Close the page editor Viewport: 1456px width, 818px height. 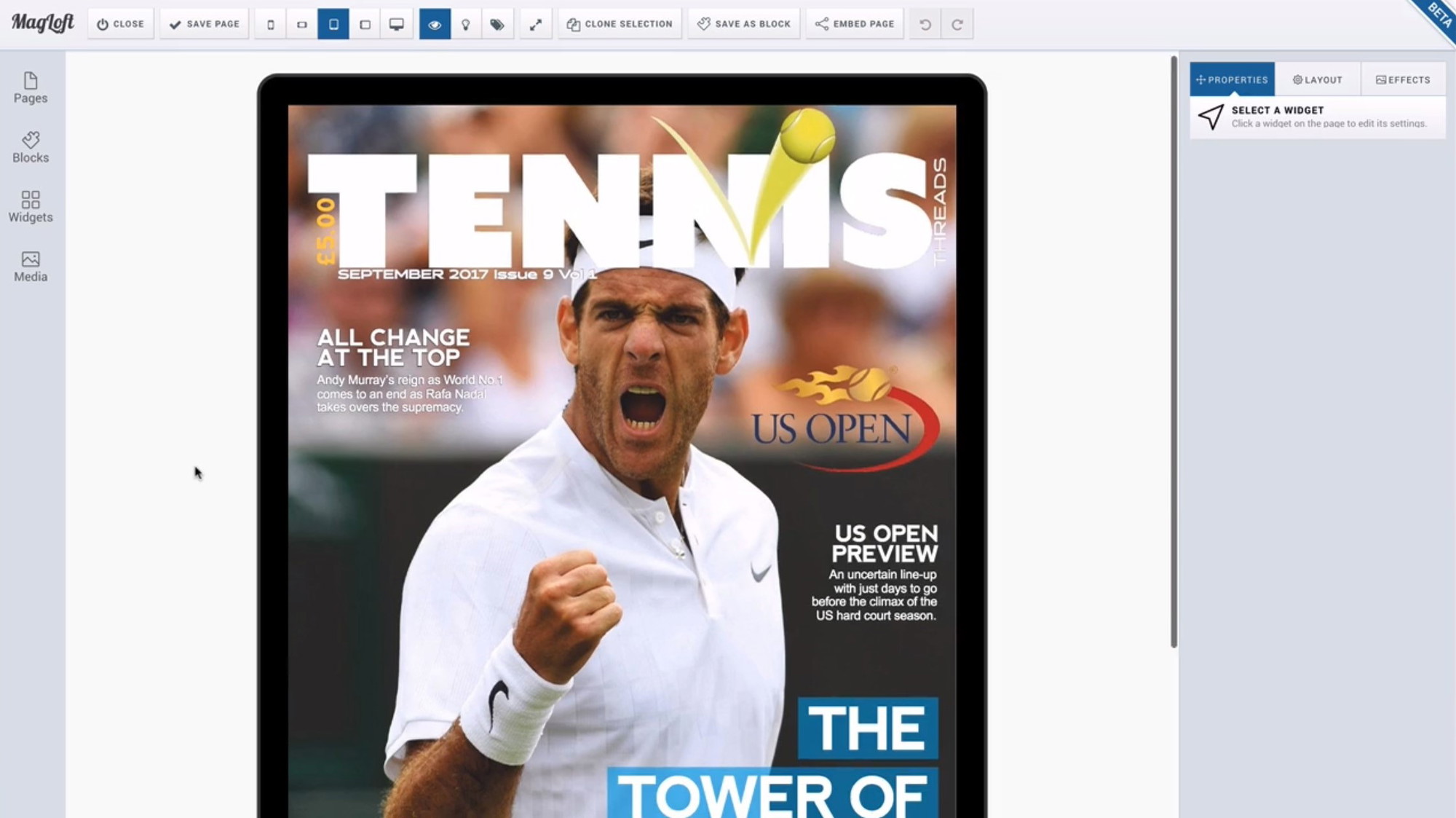pyautogui.click(x=121, y=24)
